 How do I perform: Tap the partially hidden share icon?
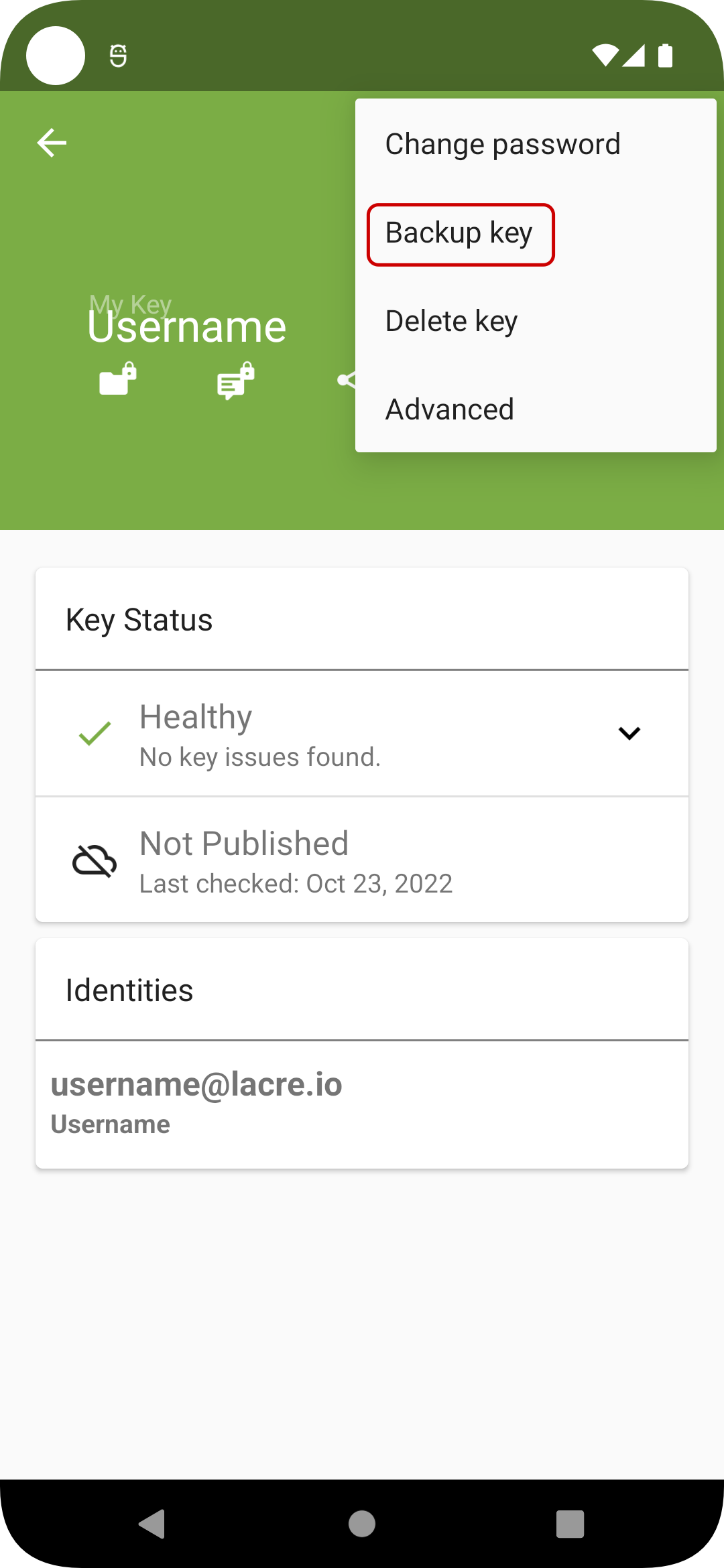346,381
